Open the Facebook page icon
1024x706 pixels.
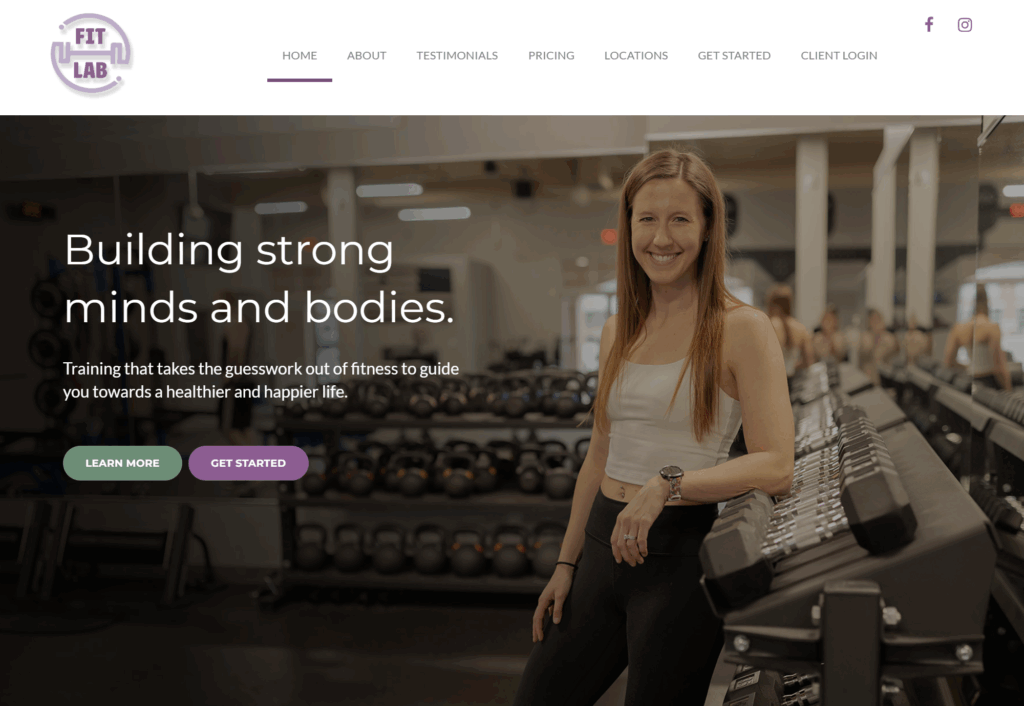click(x=929, y=25)
